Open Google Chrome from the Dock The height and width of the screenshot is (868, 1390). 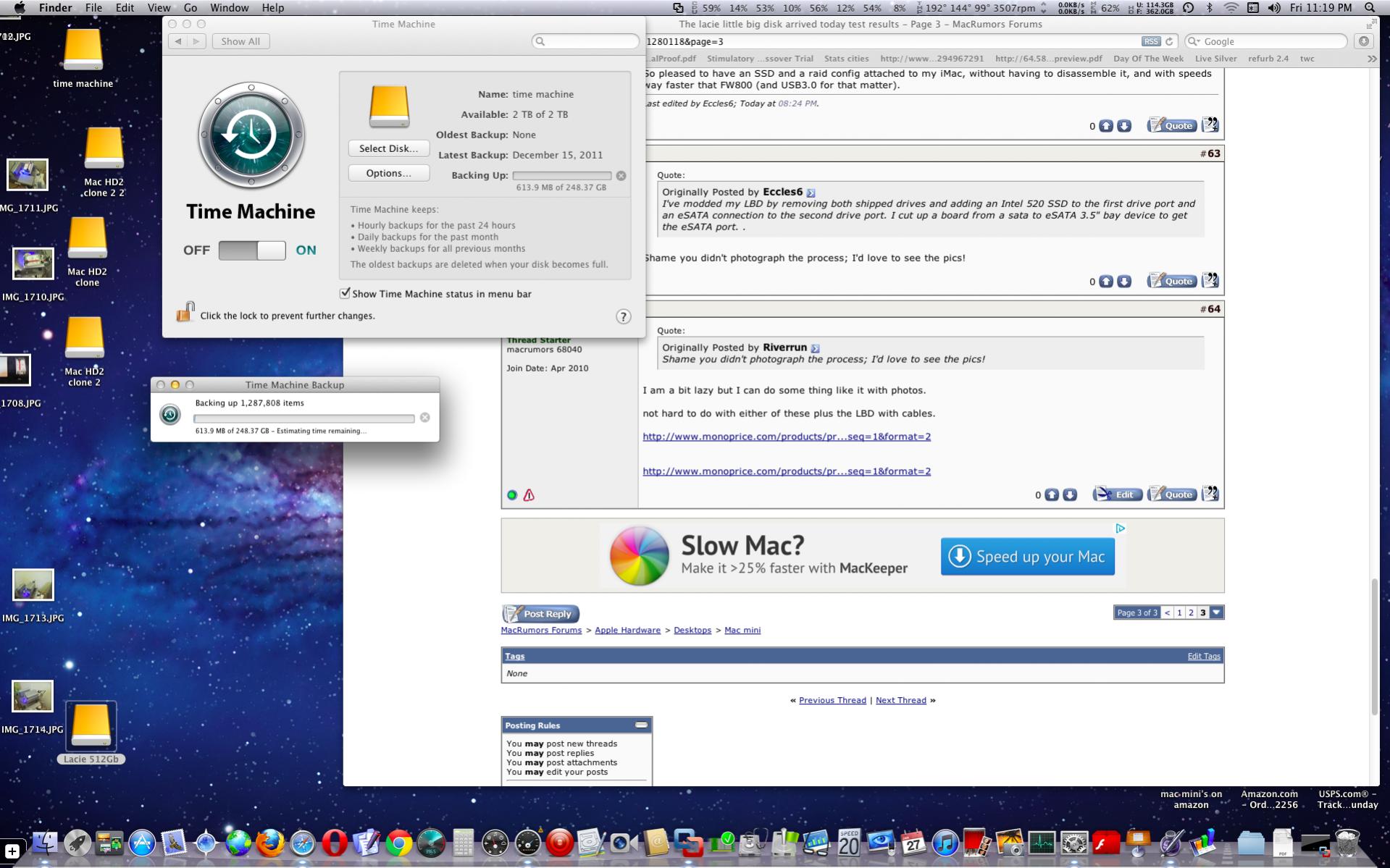(x=398, y=843)
